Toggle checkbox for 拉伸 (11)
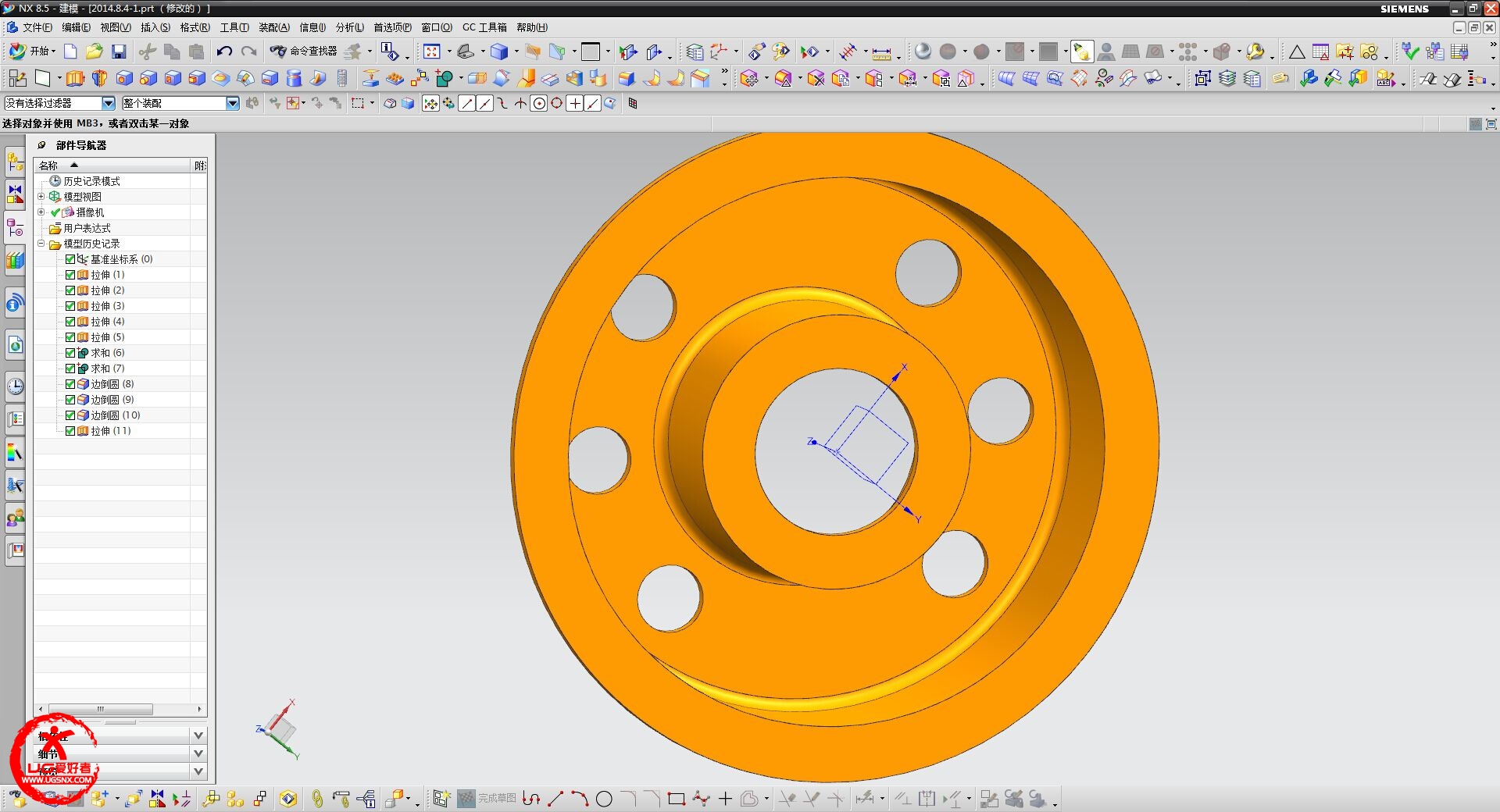This screenshot has width=1500, height=812. click(x=70, y=431)
